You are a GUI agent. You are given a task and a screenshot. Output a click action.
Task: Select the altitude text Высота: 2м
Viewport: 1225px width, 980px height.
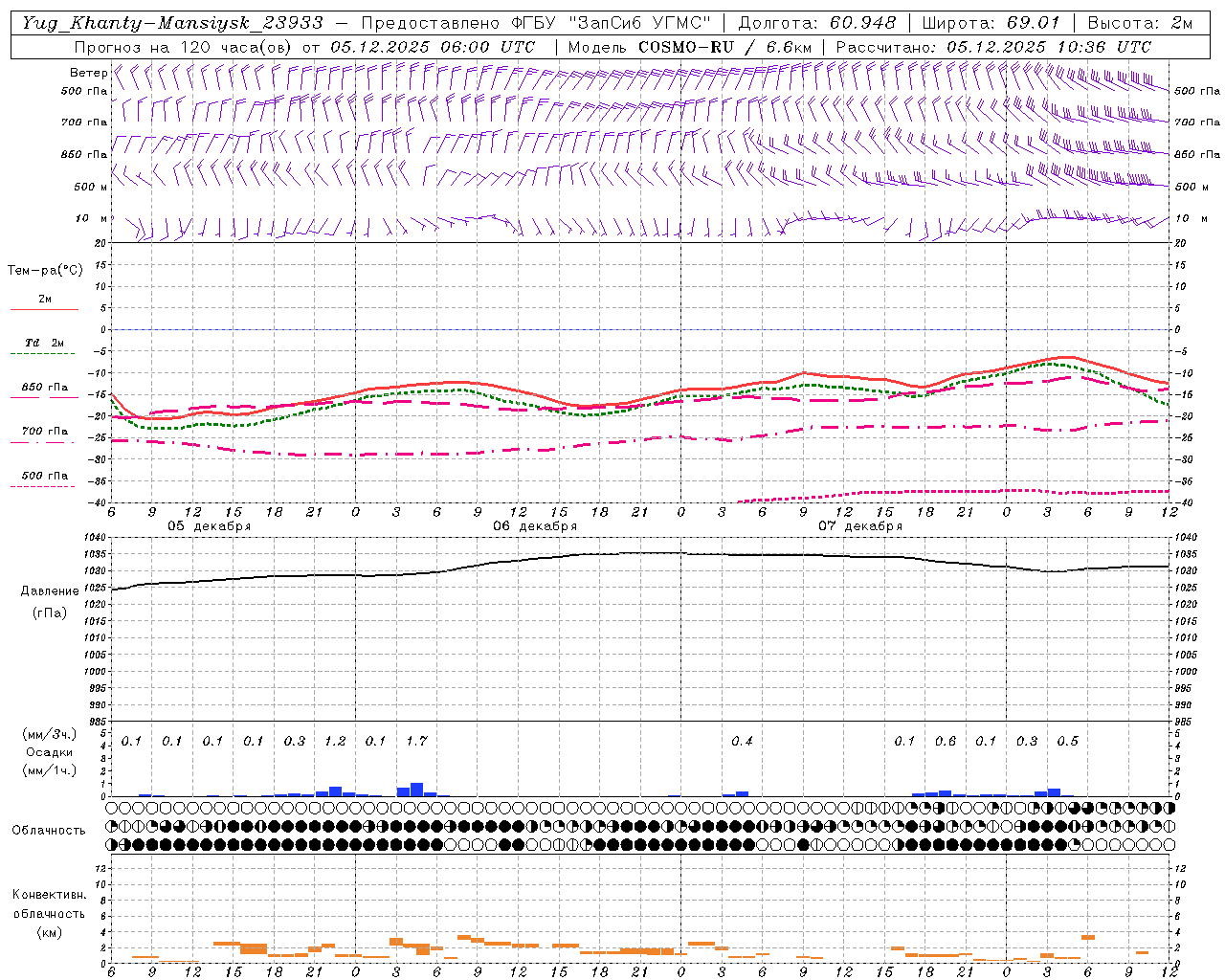coord(1141,23)
